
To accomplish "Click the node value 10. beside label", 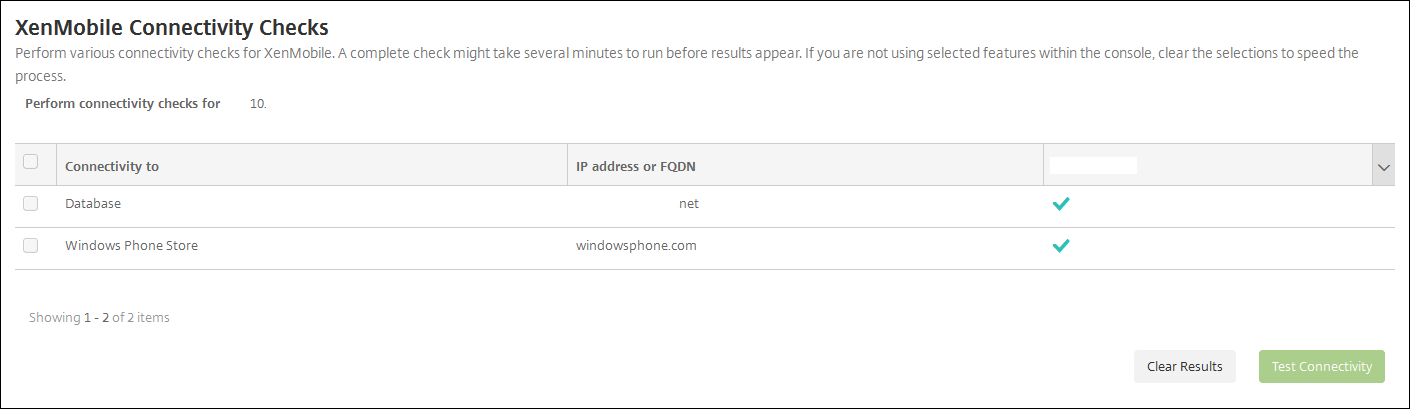I will coord(258,103).
